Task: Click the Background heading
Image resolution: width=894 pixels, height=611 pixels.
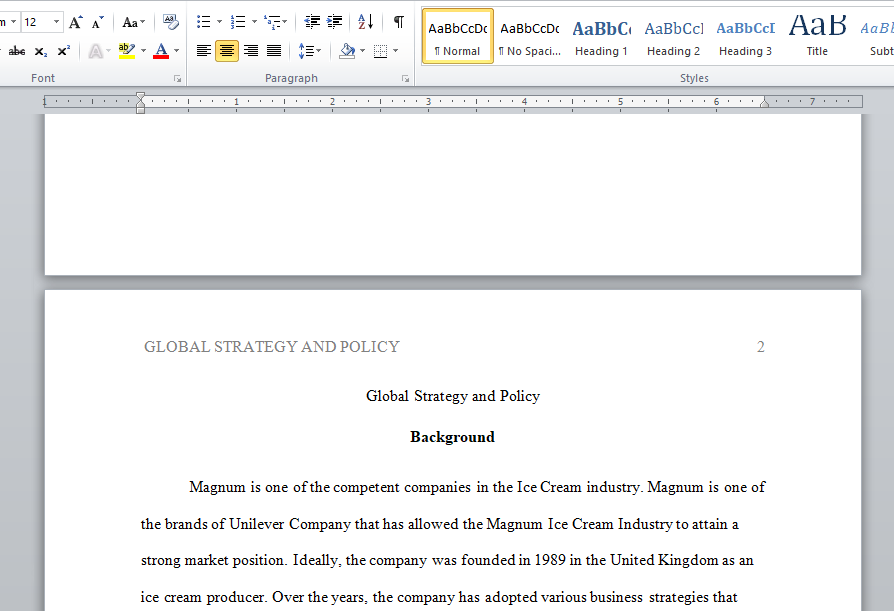Action: 453,437
